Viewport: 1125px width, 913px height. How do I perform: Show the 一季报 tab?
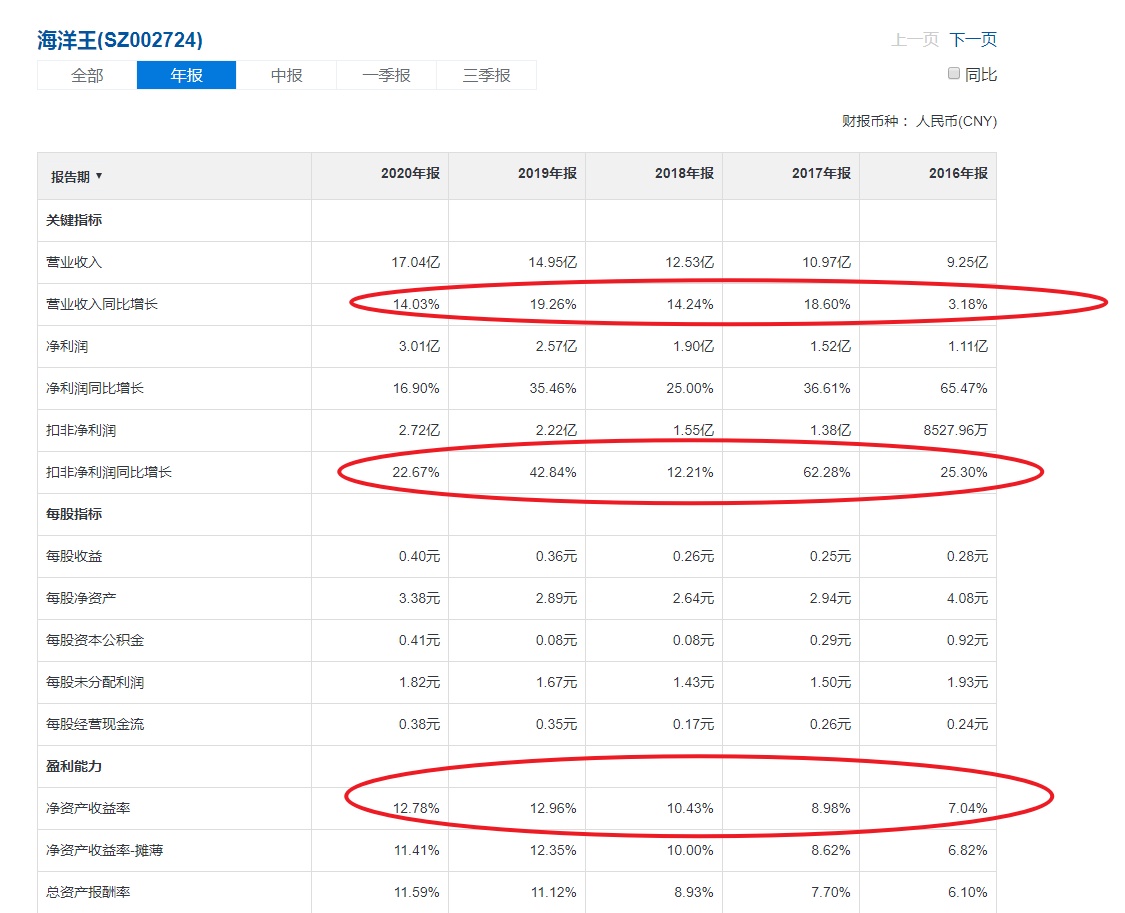click(386, 75)
